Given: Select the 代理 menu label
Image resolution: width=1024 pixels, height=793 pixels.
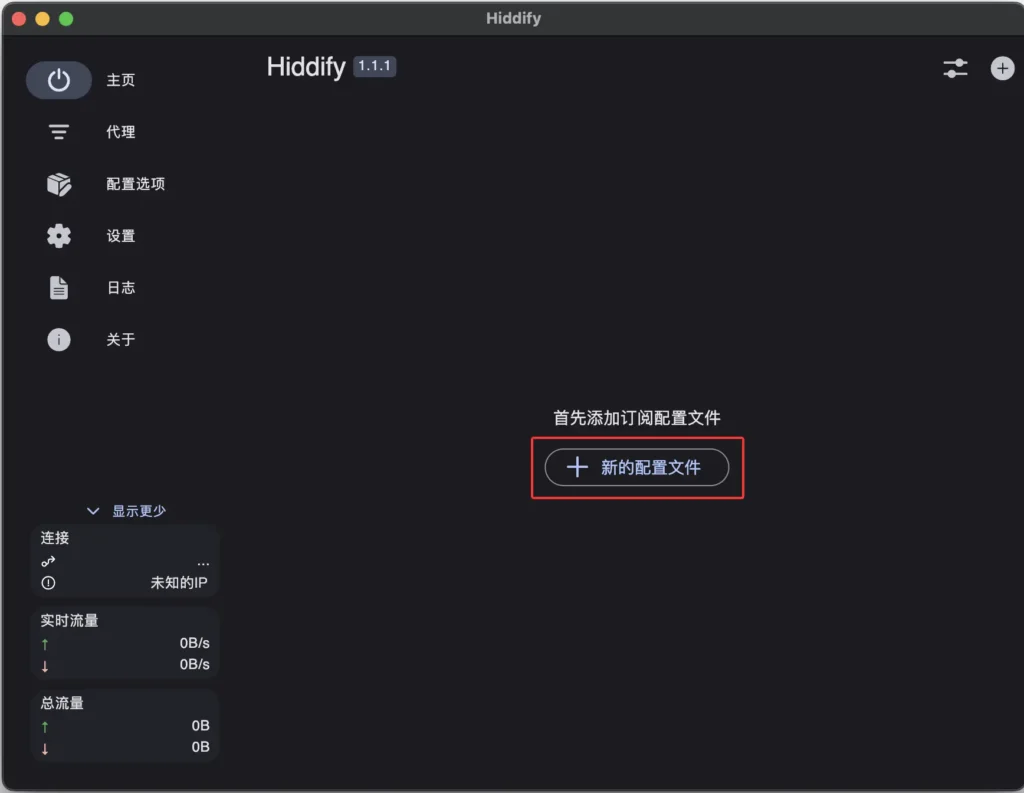Looking at the screenshot, I should point(121,132).
